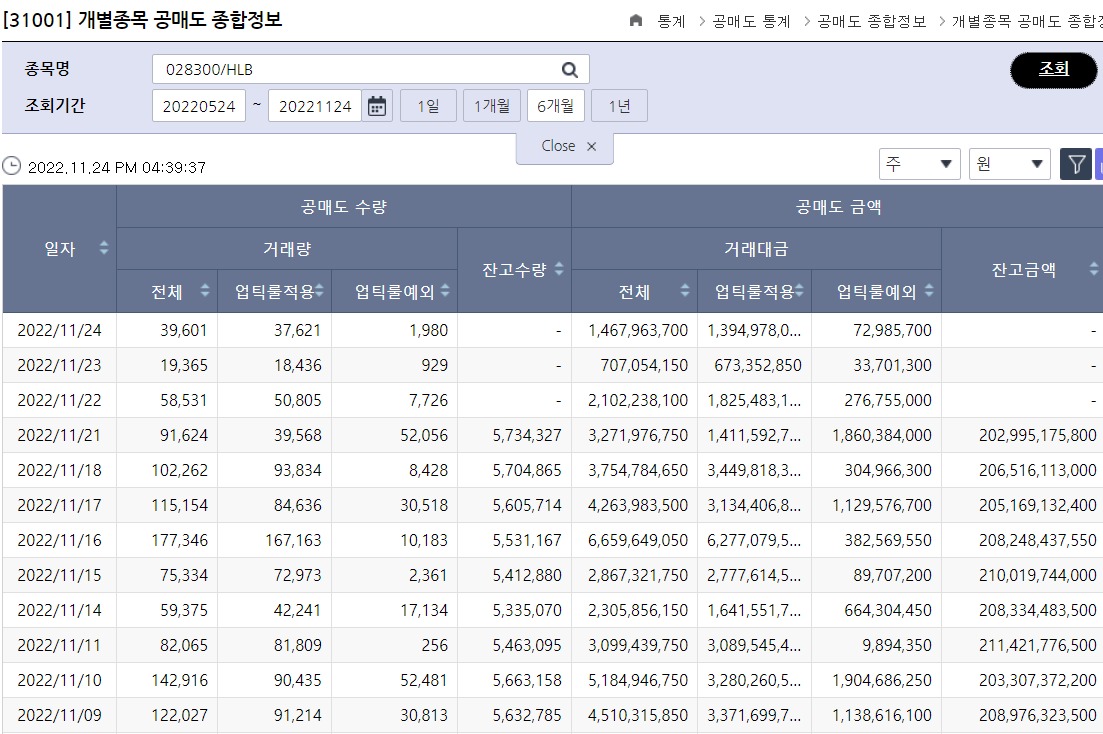Select date cell 2022/11/10

click(59, 681)
